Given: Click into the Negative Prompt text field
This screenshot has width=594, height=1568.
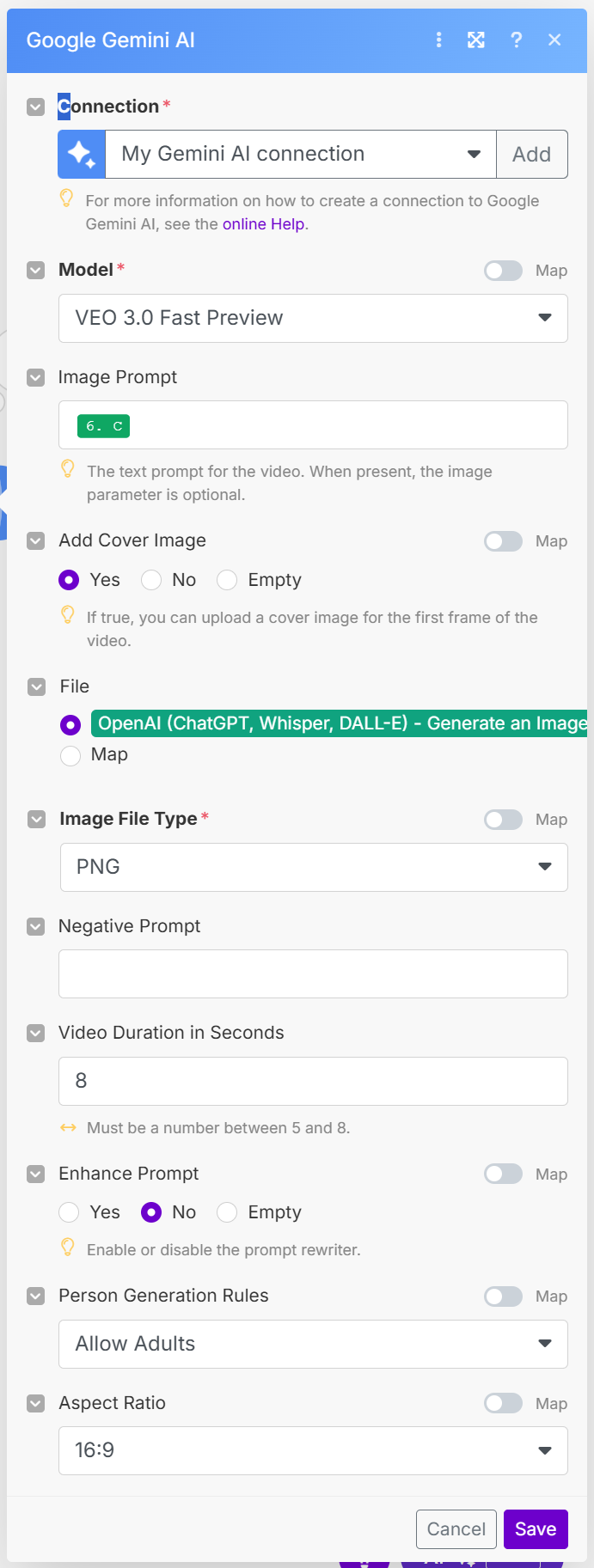Looking at the screenshot, I should 313,973.
